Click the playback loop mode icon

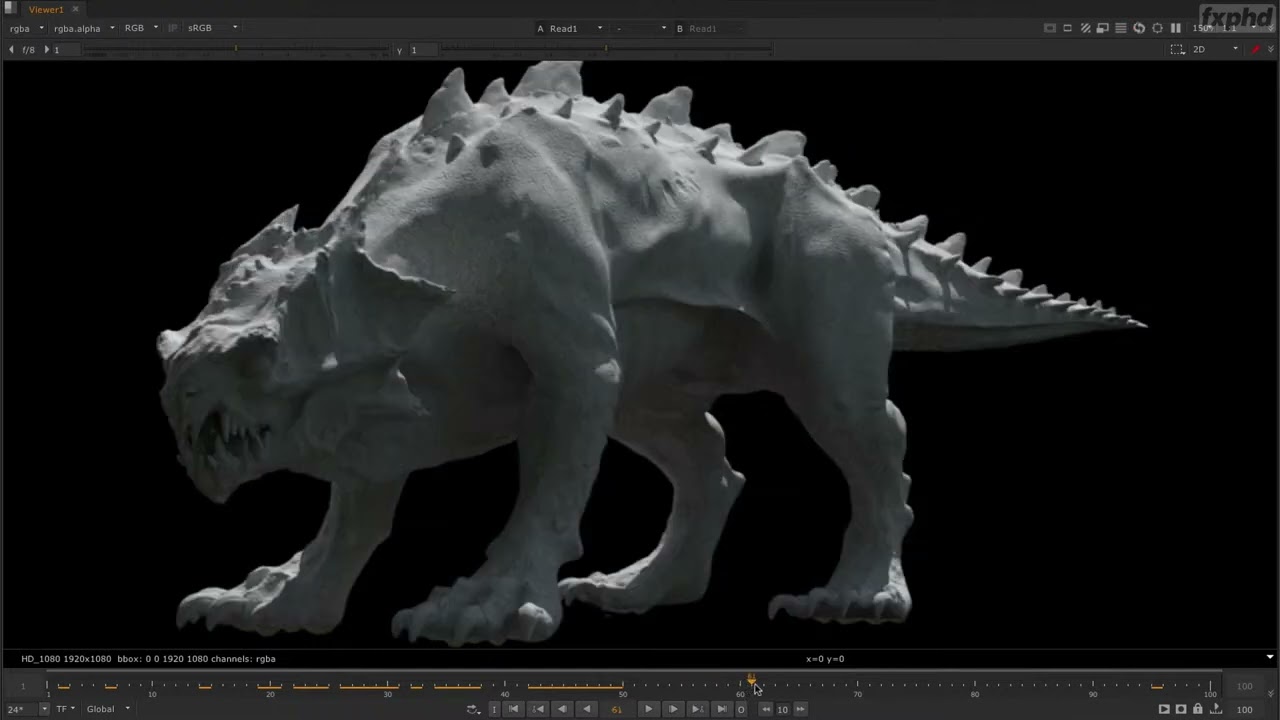[473, 709]
